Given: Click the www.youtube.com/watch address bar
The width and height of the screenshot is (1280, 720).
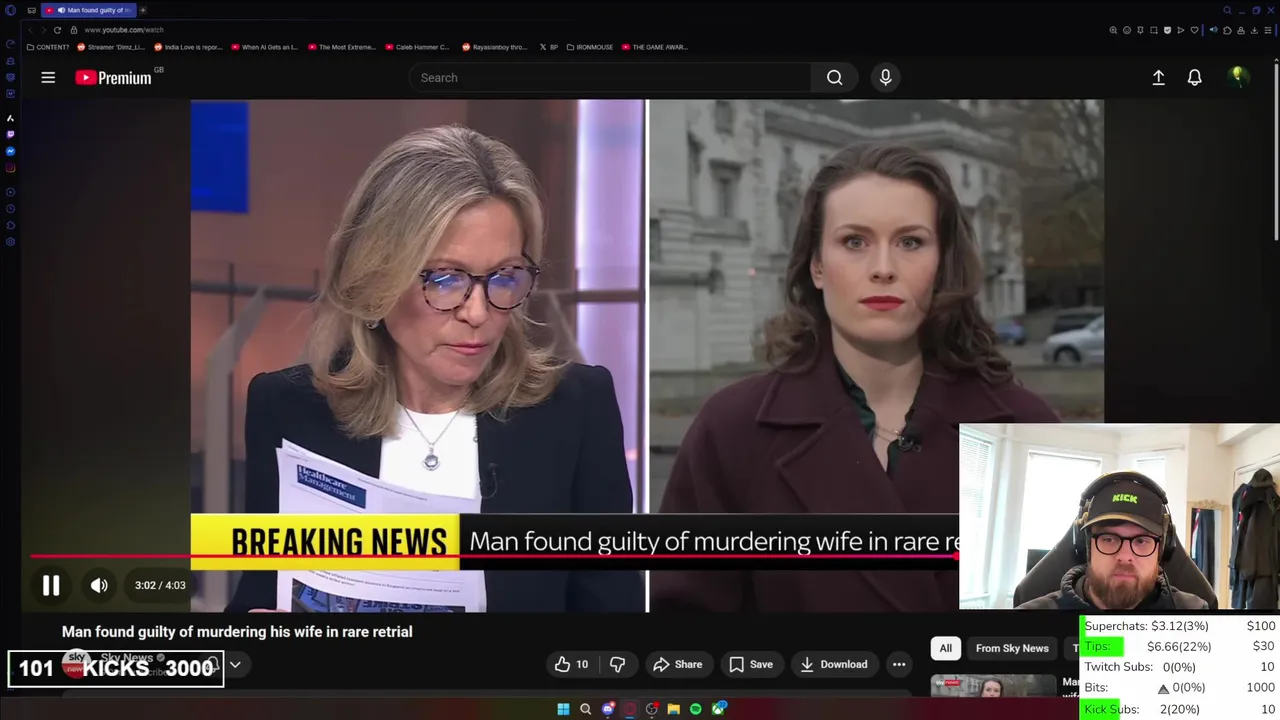Looking at the screenshot, I should pyautogui.click(x=124, y=30).
